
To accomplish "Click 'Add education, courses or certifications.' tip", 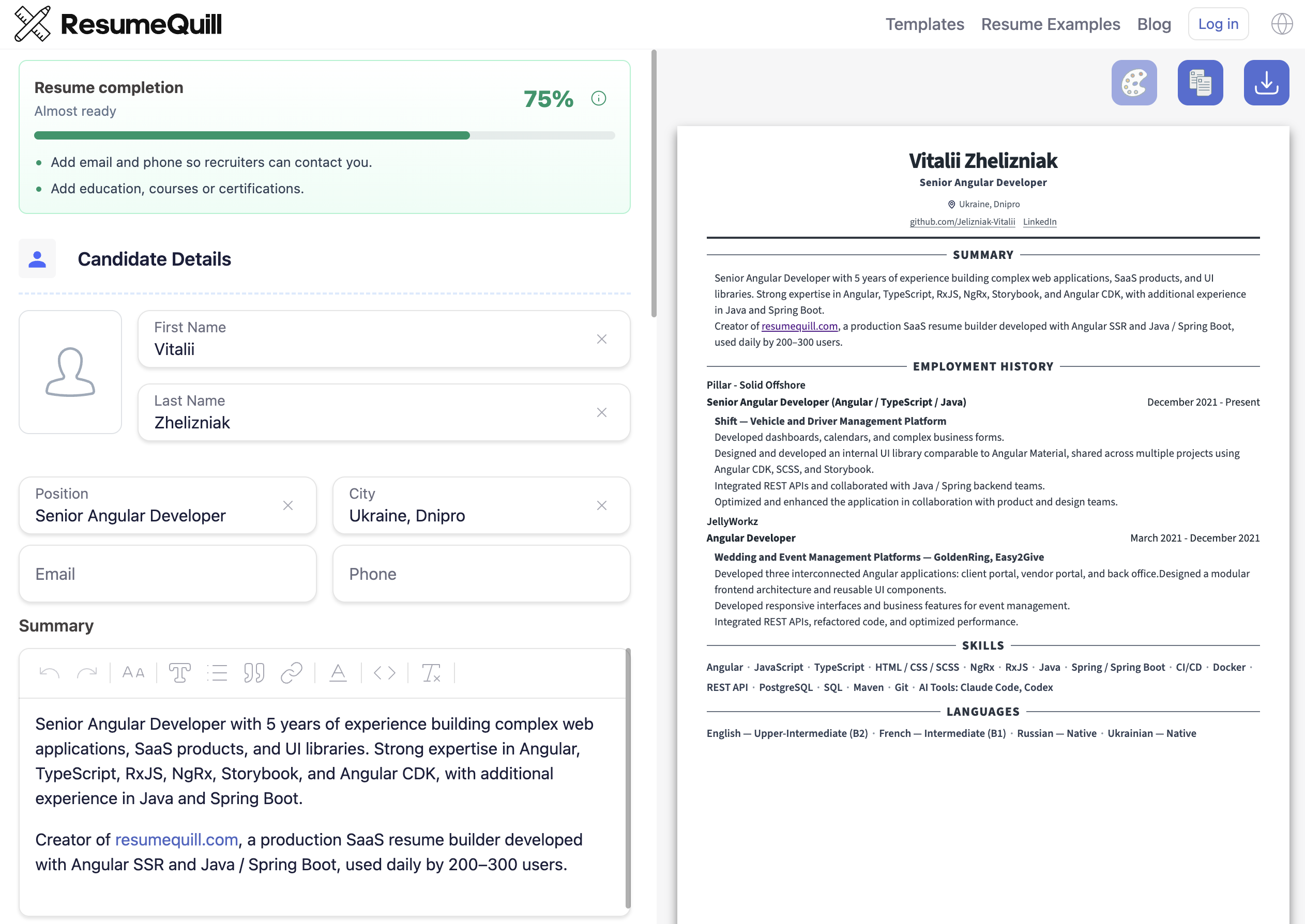I will coord(177,188).
